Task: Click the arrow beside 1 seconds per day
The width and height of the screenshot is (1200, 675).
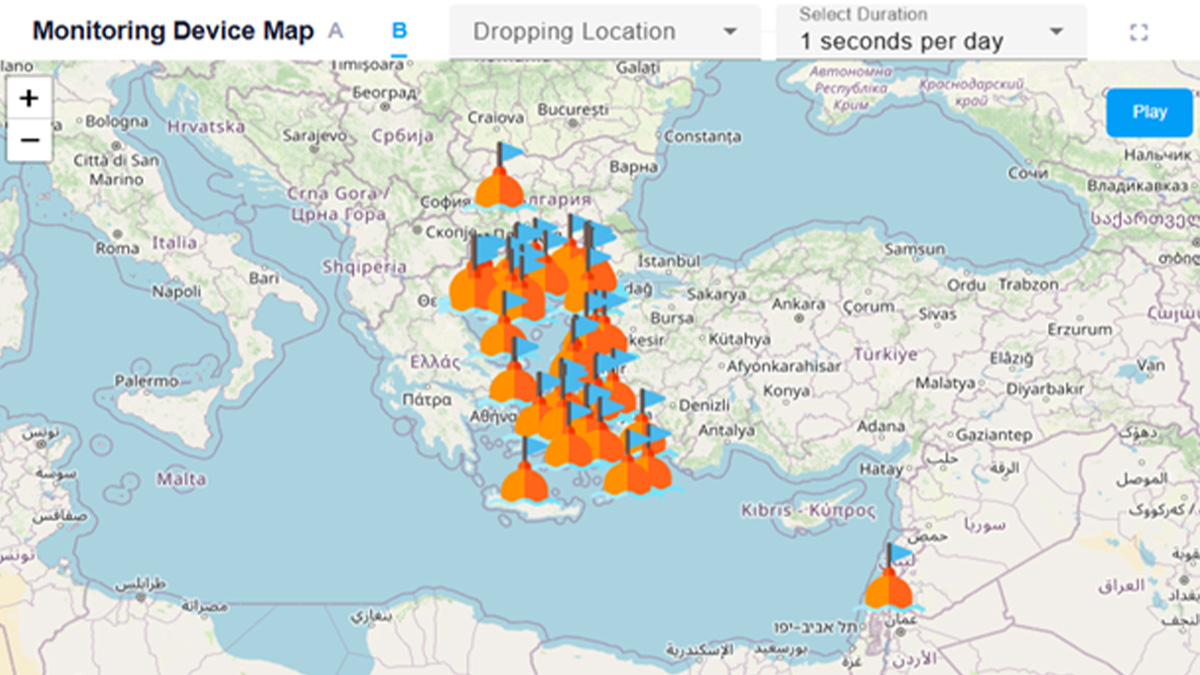Action: pyautogui.click(x=1057, y=32)
